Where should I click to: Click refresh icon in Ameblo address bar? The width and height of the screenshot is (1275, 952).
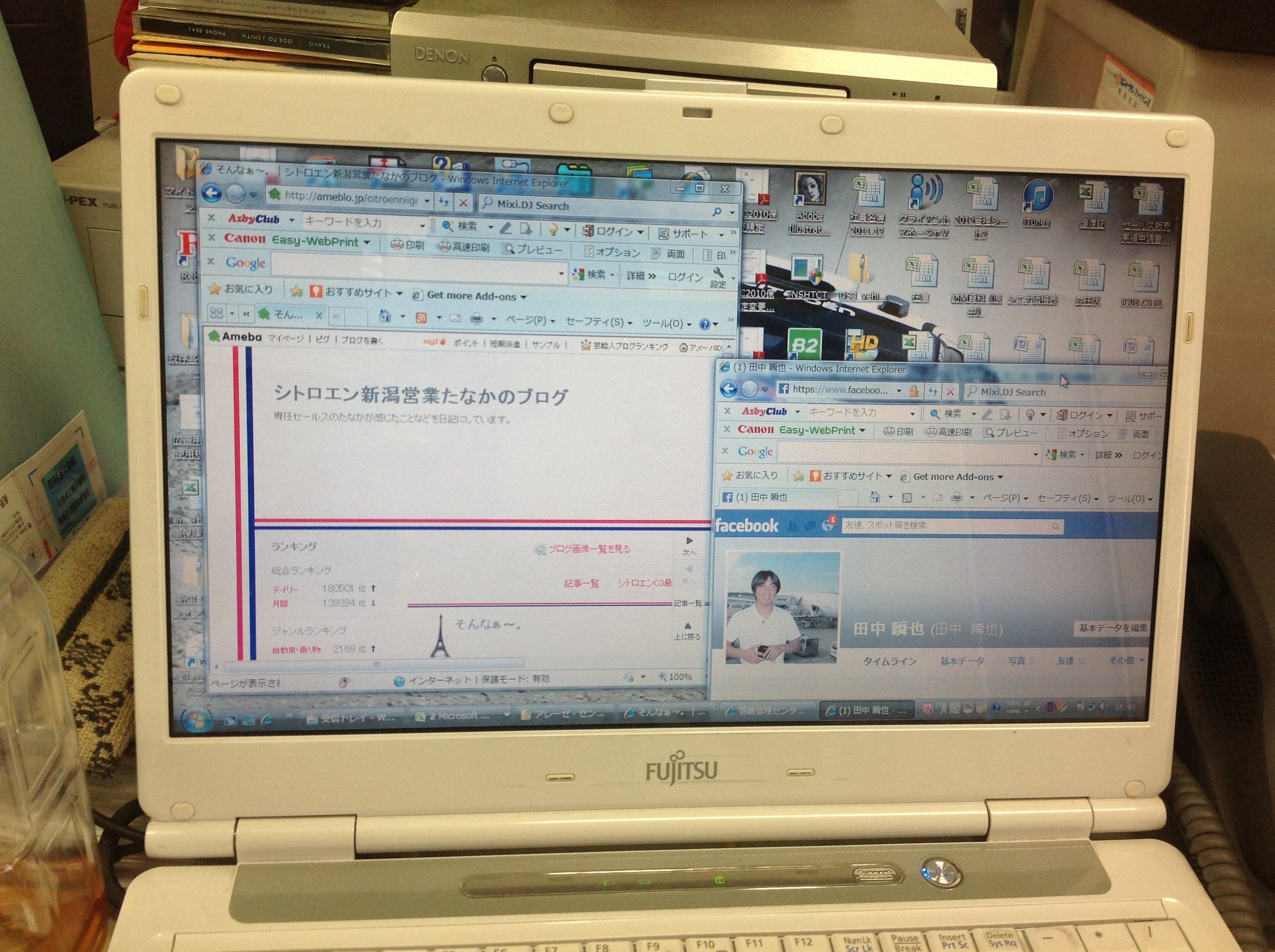444,202
